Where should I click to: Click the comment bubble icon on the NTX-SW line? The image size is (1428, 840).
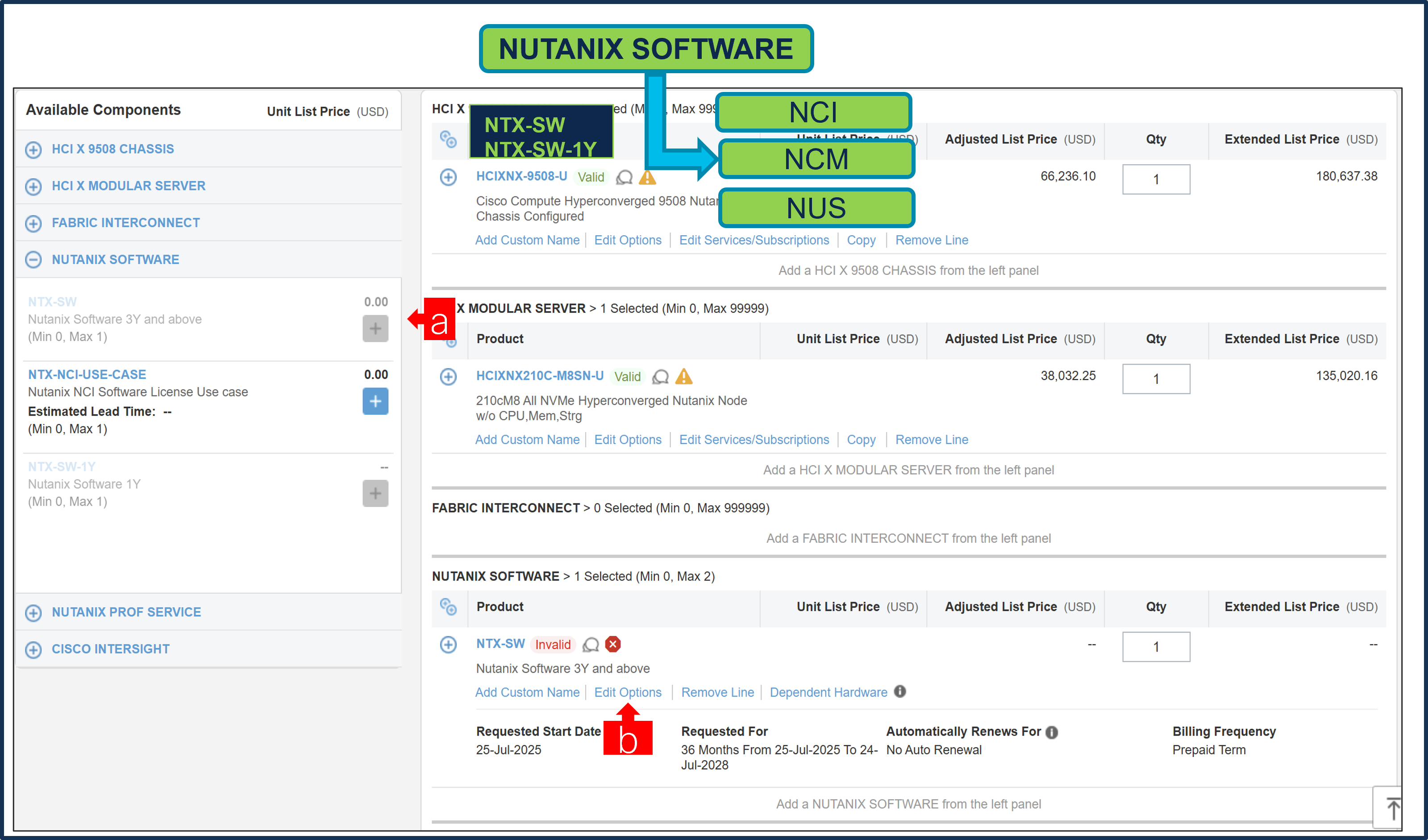click(x=591, y=645)
